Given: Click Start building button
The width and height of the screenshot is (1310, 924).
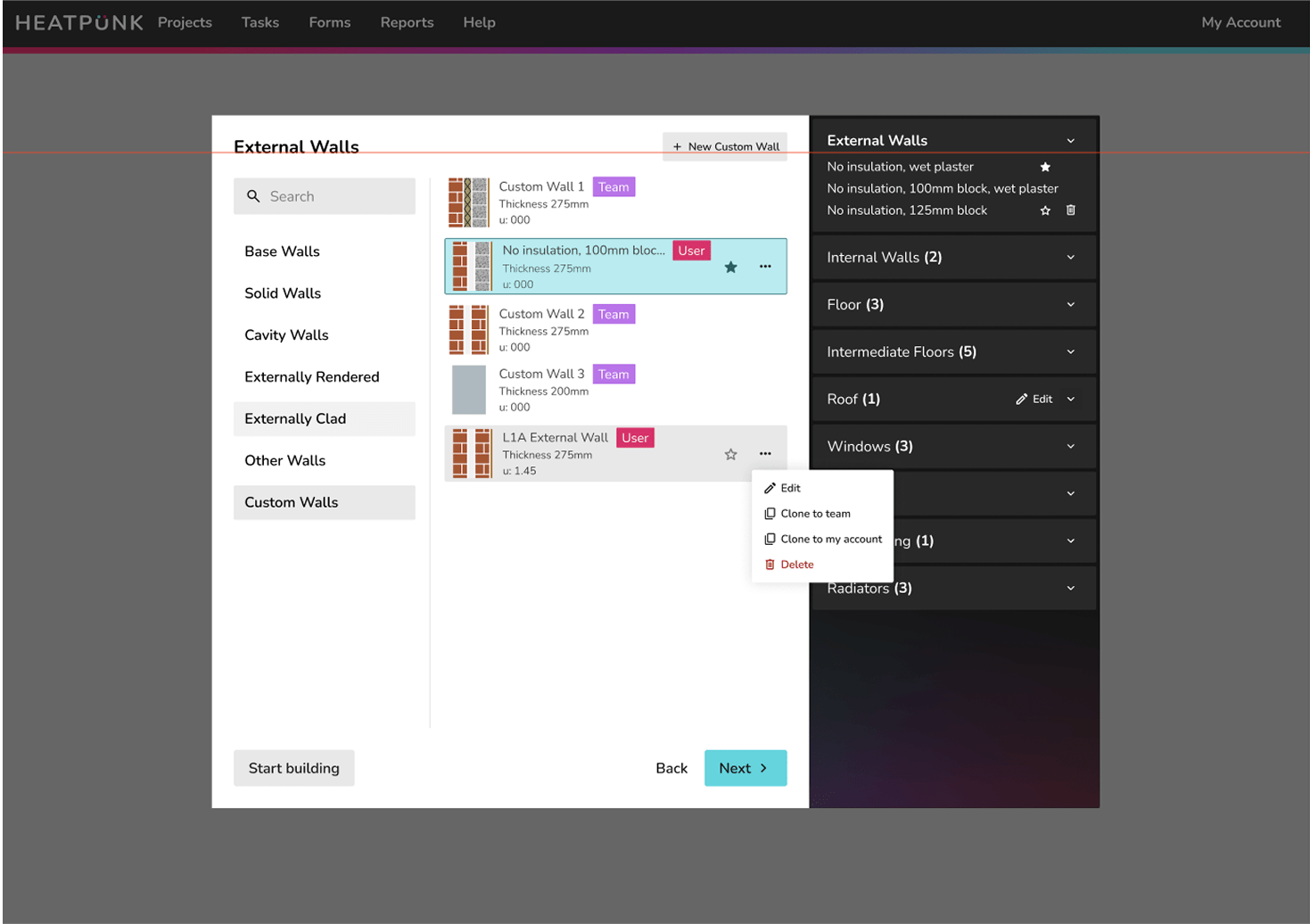Looking at the screenshot, I should 294,768.
